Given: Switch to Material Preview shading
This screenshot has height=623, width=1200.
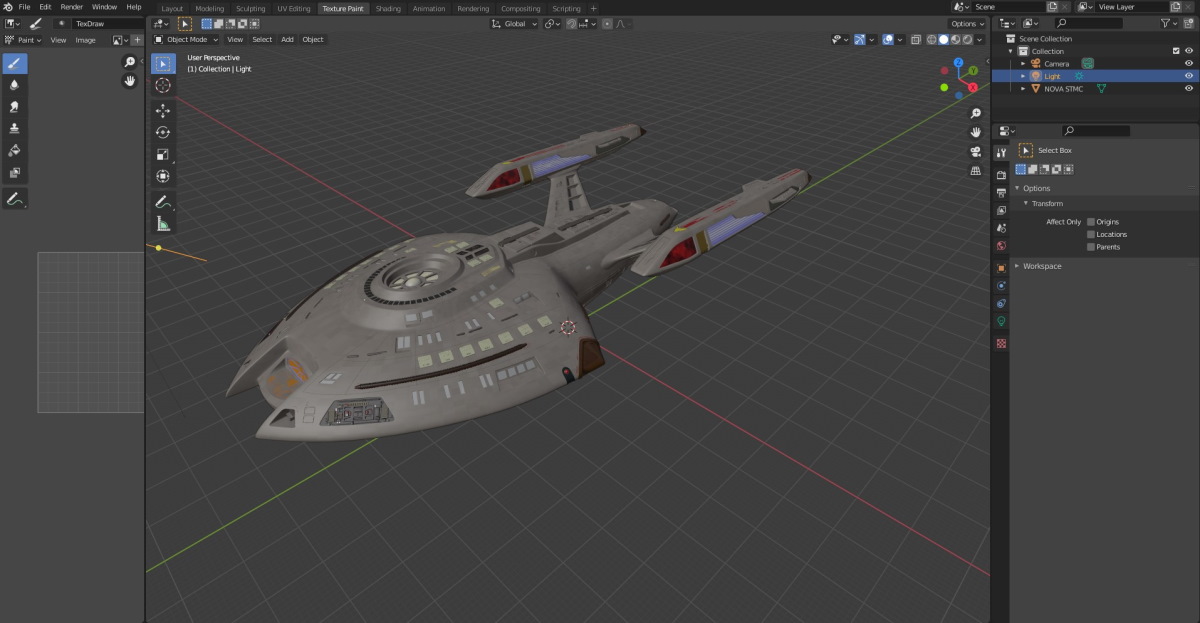Looking at the screenshot, I should point(954,39).
